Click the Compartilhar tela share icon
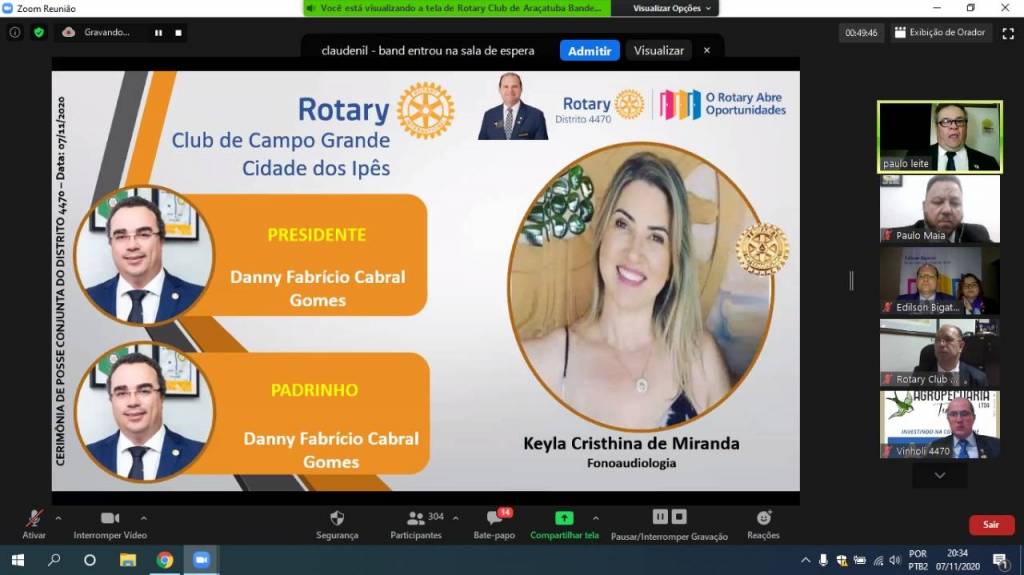 pos(564,518)
